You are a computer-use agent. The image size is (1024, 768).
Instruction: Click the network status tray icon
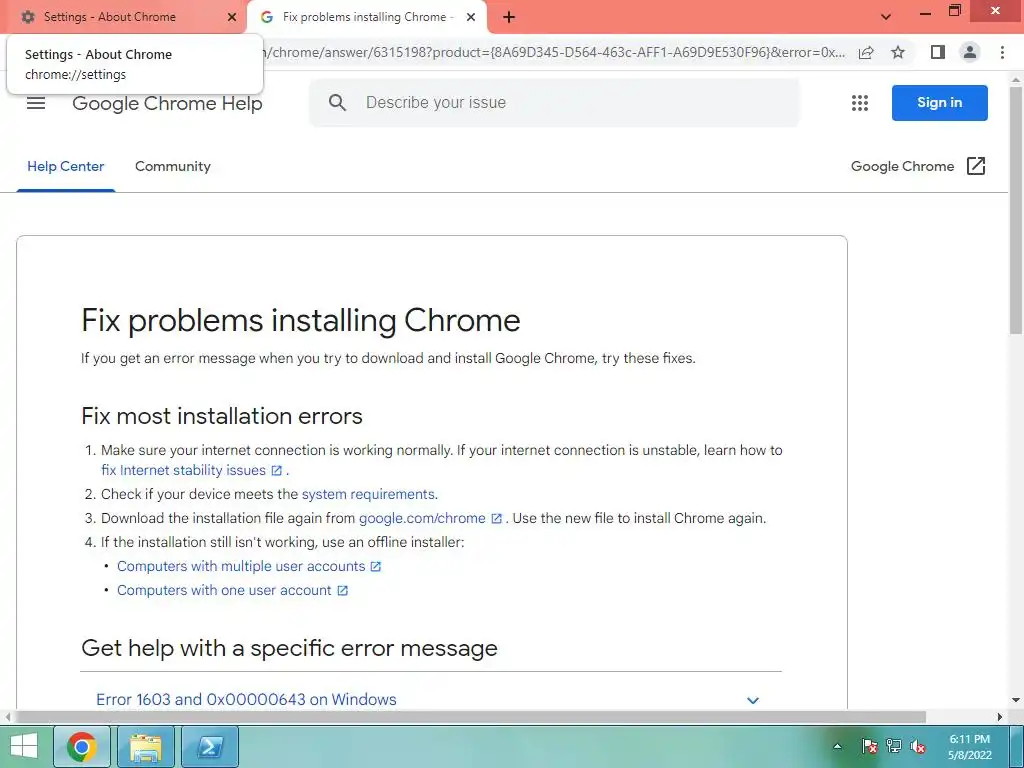tap(893, 746)
